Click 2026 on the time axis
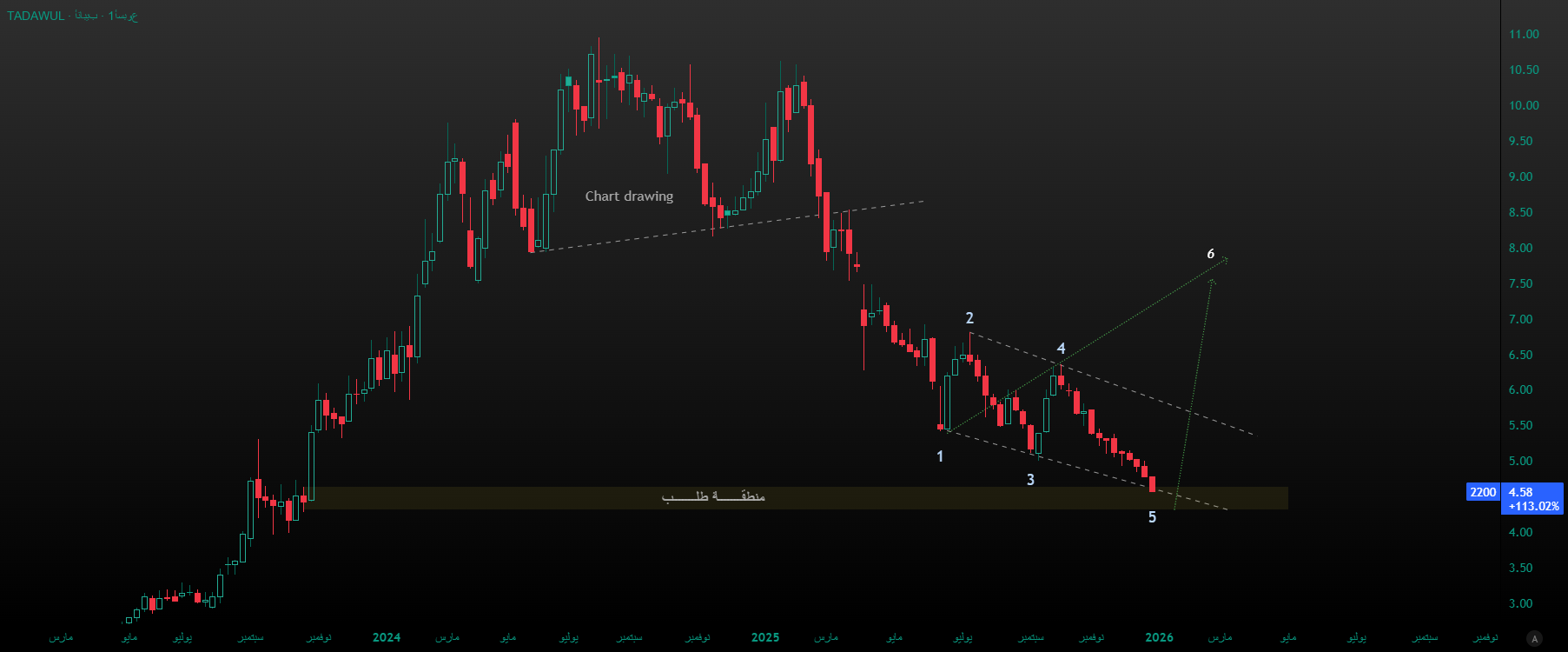The image size is (1568, 652). coord(1159,637)
